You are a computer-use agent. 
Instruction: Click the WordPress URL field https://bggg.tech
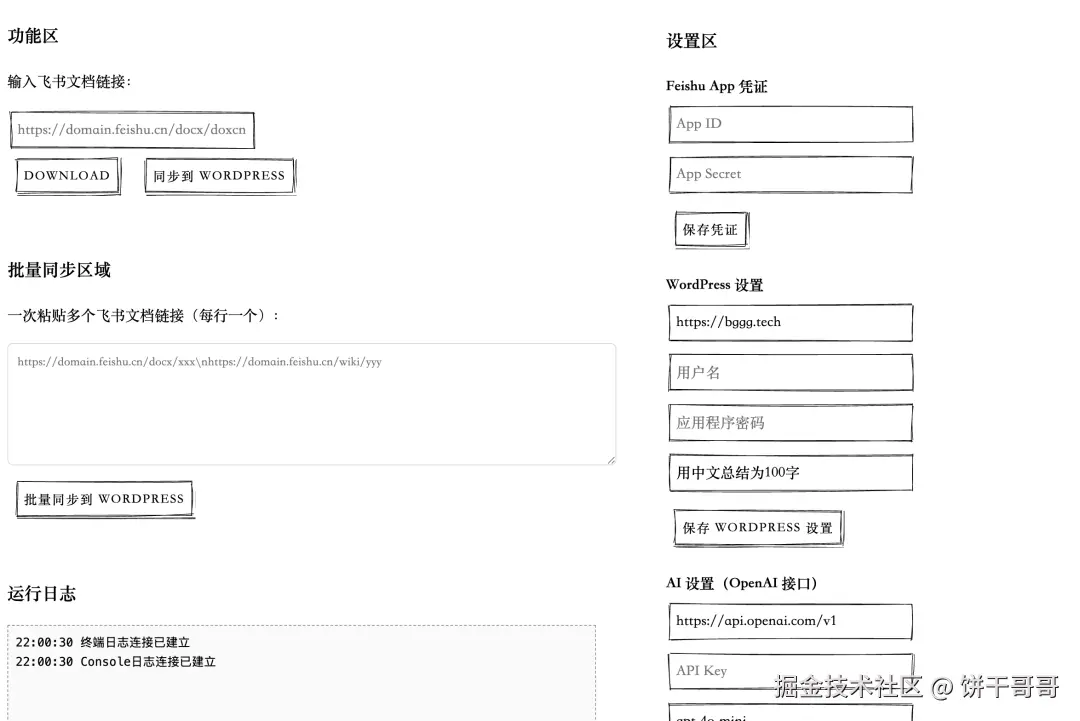click(x=791, y=322)
